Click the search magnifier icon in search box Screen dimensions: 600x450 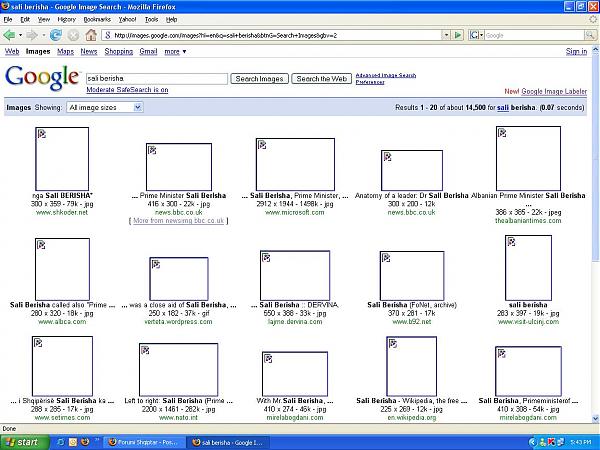coord(590,35)
